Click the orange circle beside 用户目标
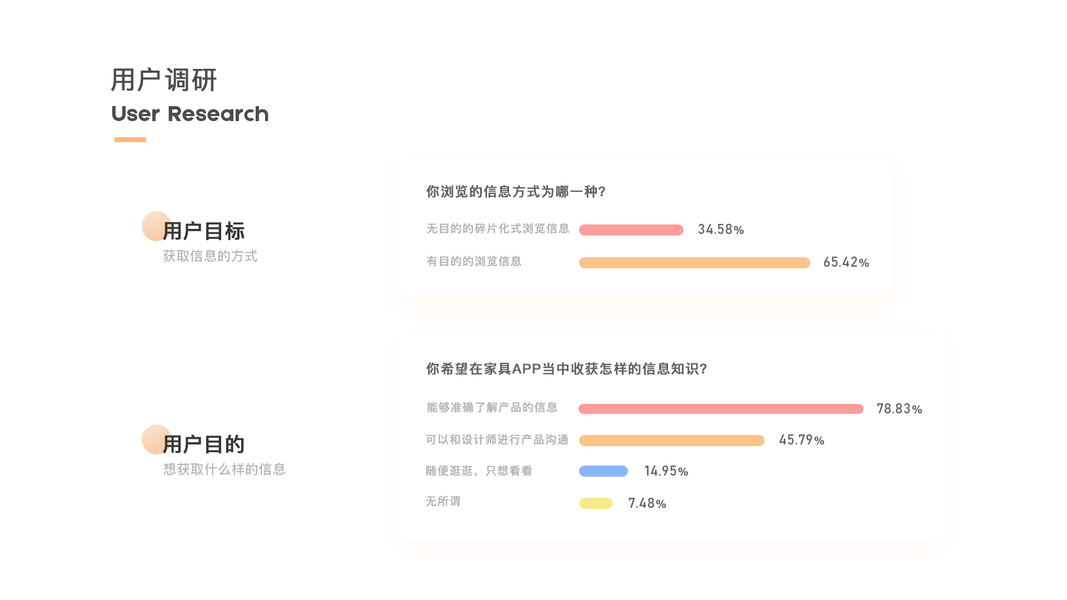This screenshot has width=1067, height=600. click(x=156, y=226)
